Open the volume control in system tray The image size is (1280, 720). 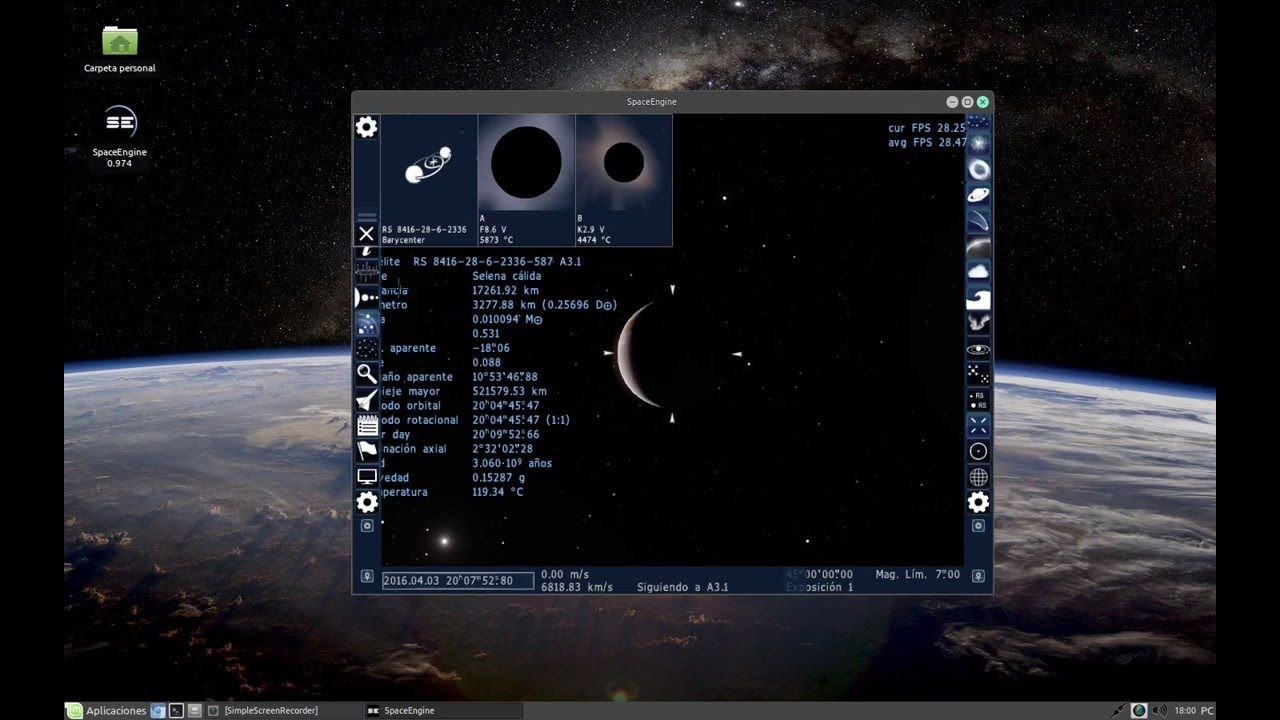click(1159, 710)
